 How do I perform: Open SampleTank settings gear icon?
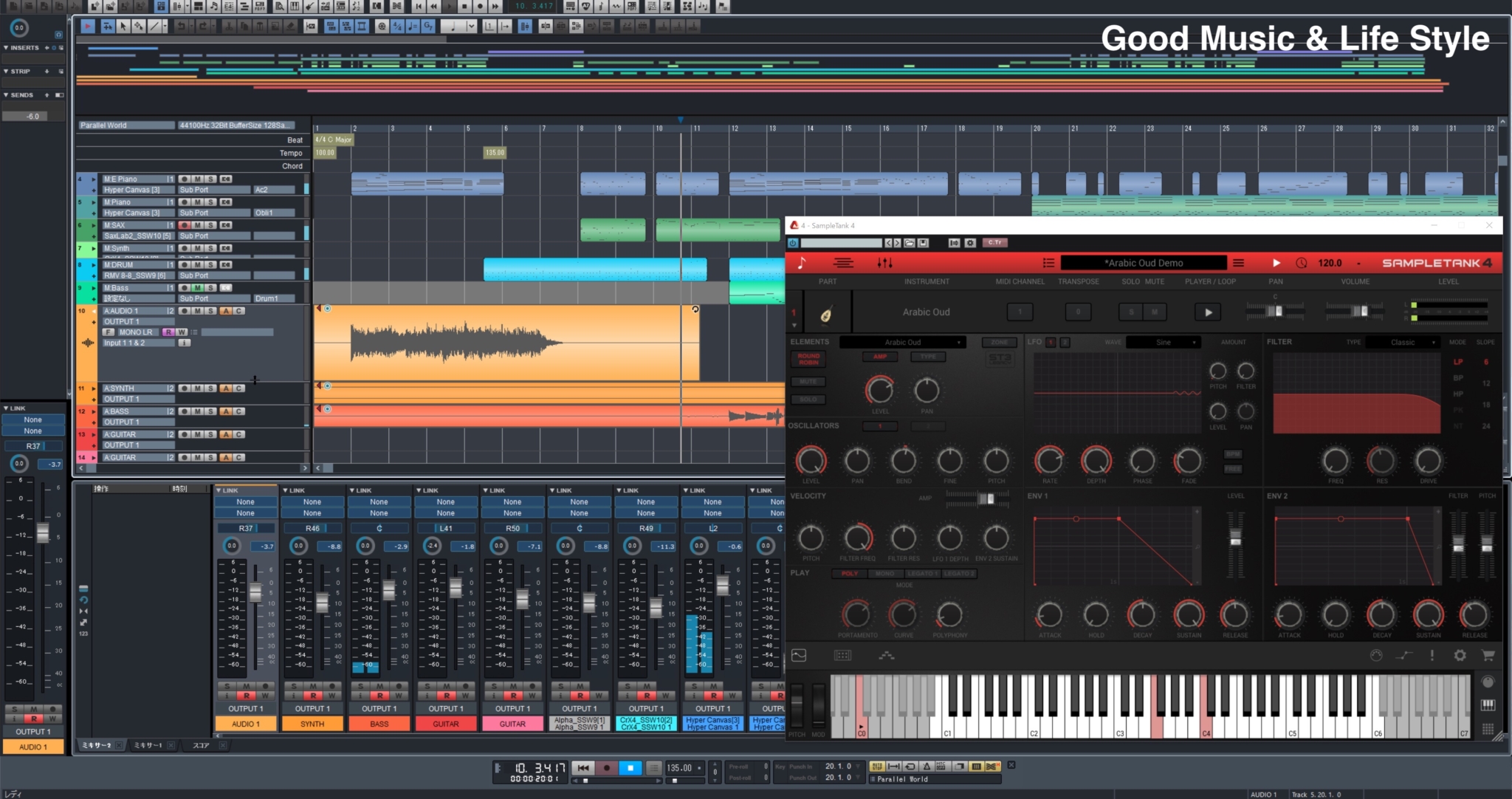click(1460, 655)
